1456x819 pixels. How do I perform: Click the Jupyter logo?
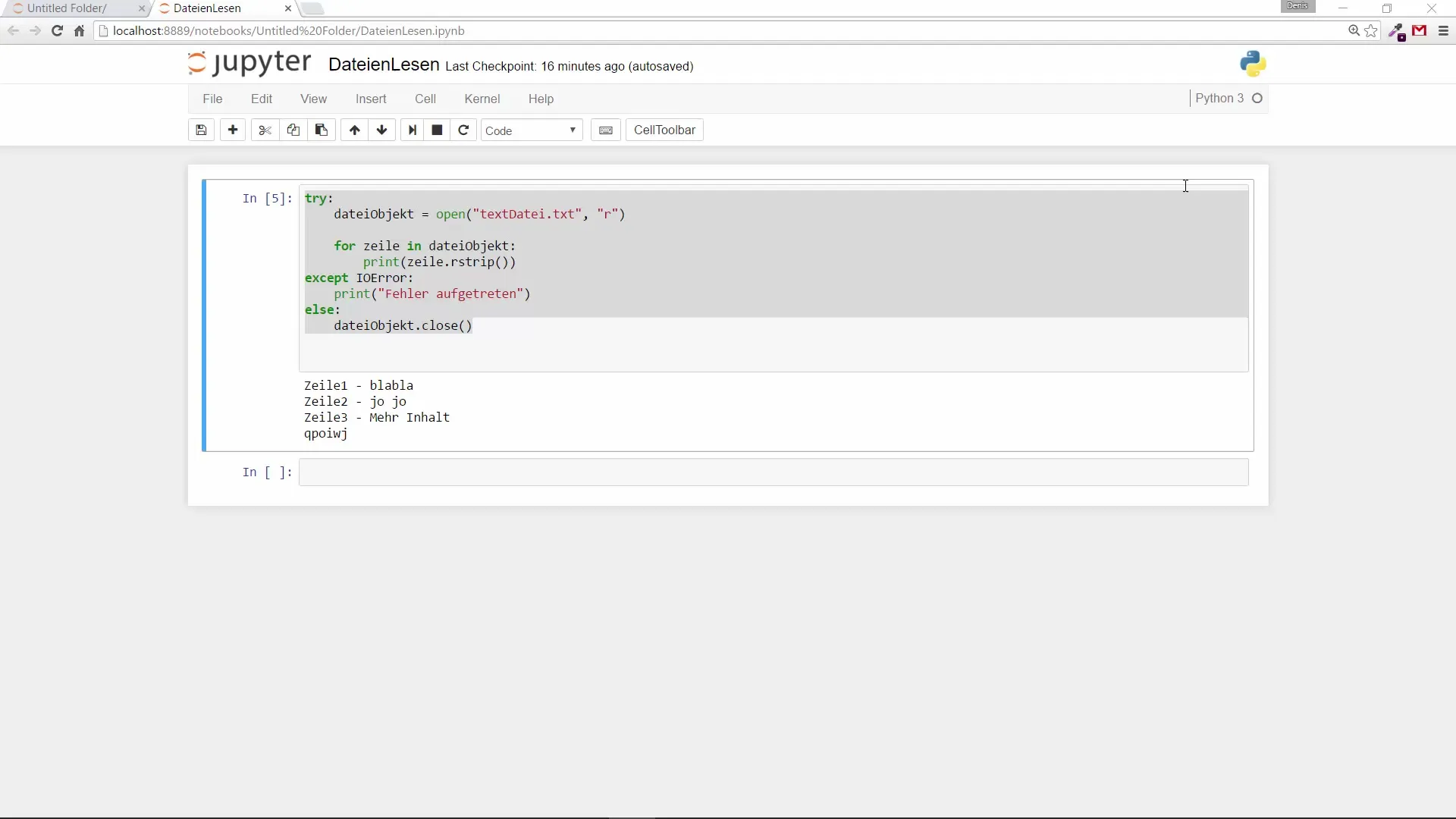click(249, 64)
